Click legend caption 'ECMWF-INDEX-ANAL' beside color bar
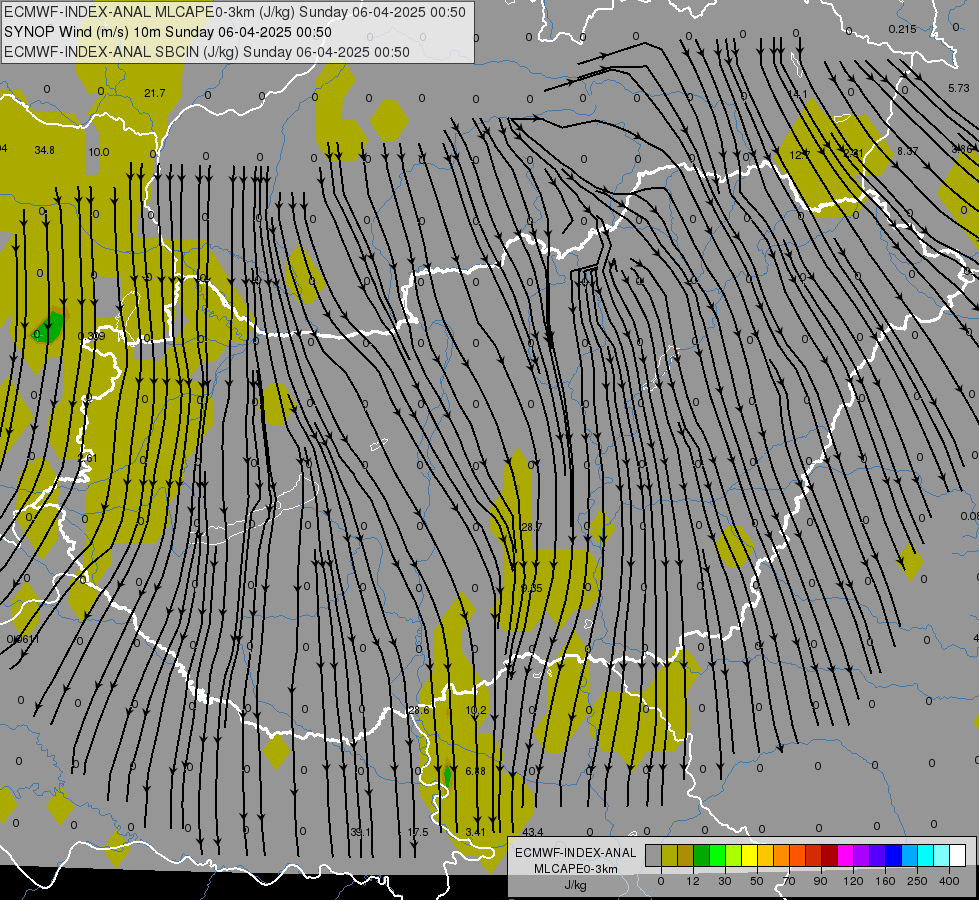Image resolution: width=979 pixels, height=900 pixels. pyautogui.click(x=575, y=853)
